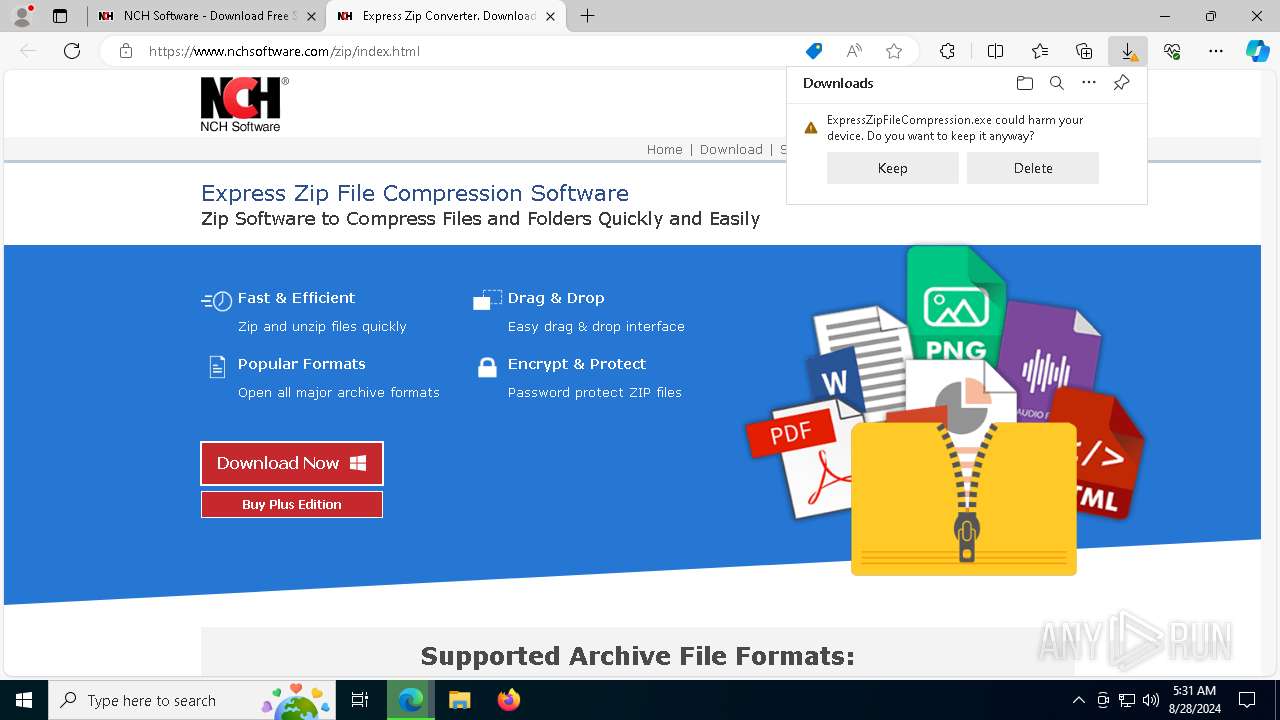Open the Extensions puzzle icon

click(947, 51)
